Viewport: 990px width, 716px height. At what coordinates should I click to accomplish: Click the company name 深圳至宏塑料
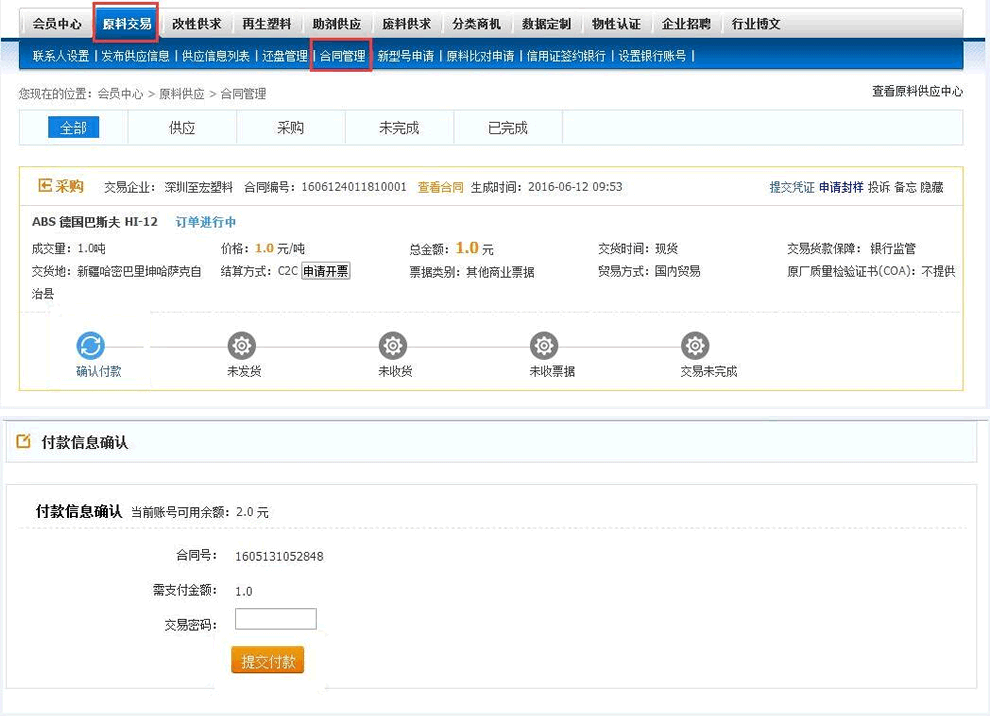coord(199,187)
